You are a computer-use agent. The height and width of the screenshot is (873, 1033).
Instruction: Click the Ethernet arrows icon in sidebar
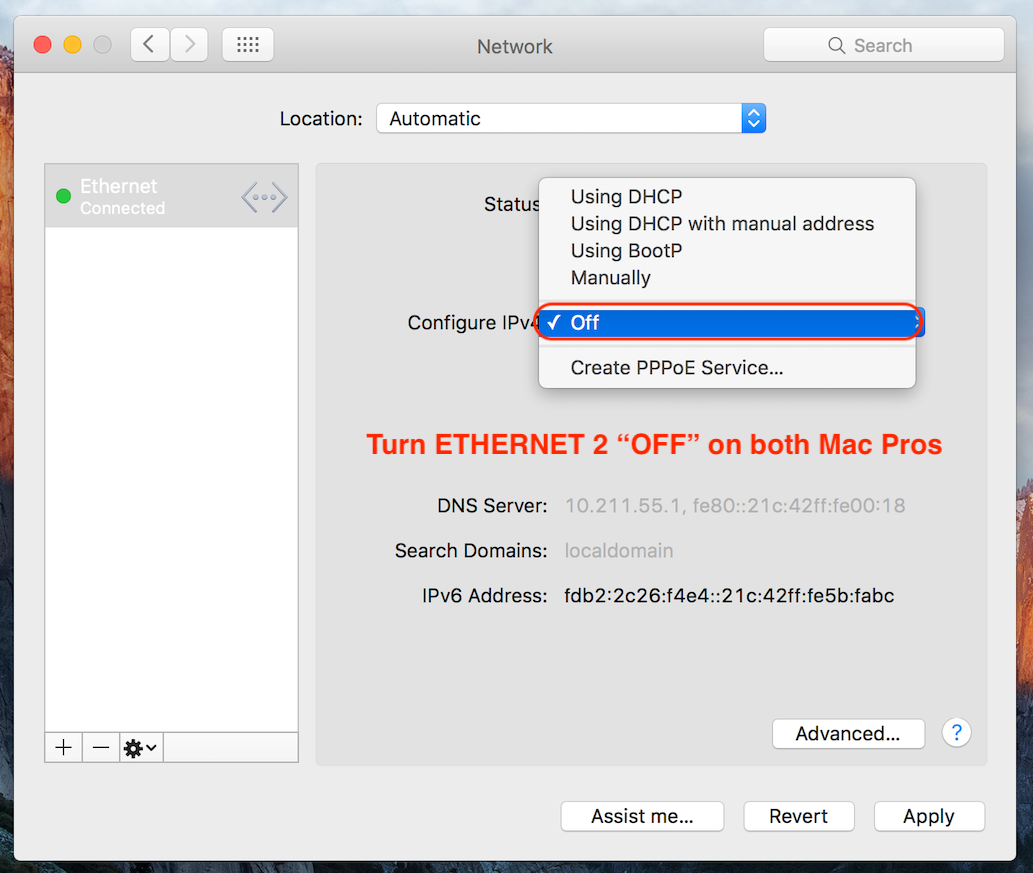click(264, 197)
